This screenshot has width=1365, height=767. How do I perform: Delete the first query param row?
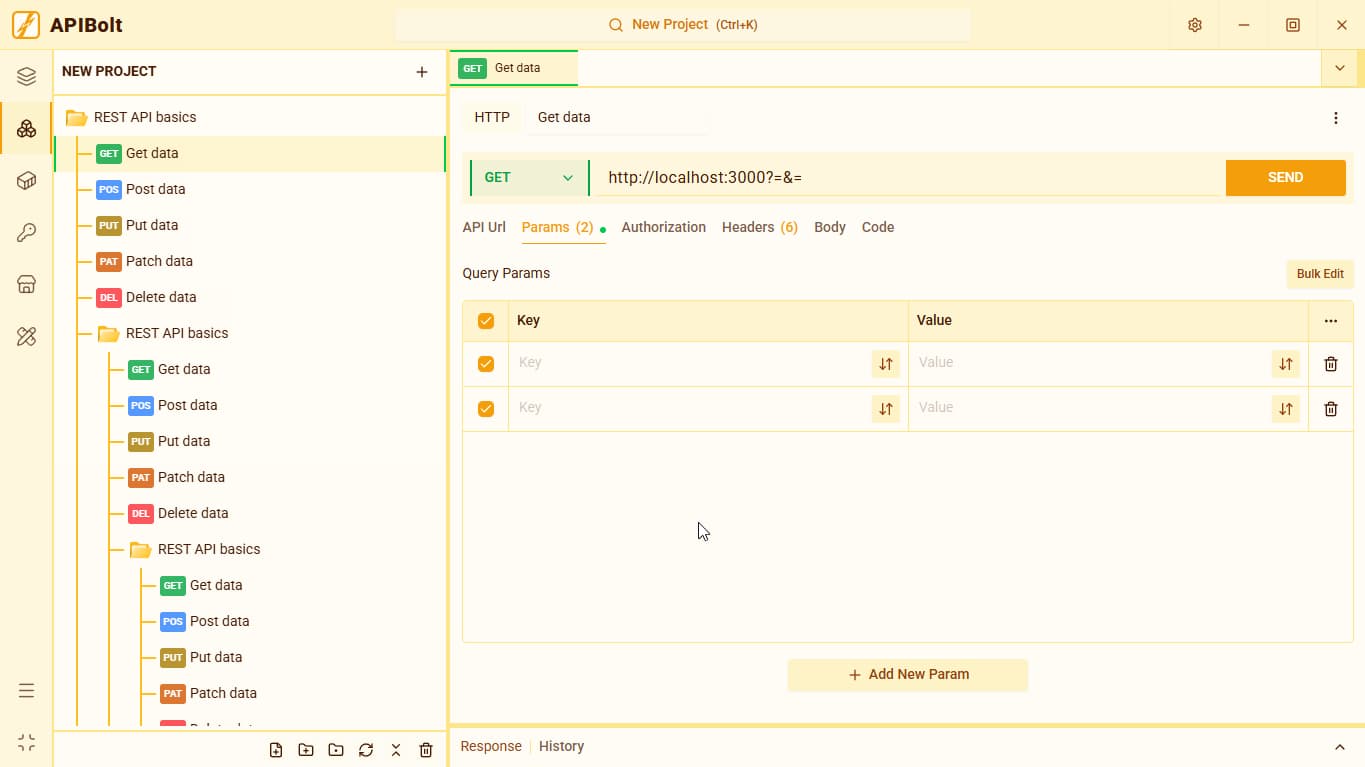pos(1331,364)
